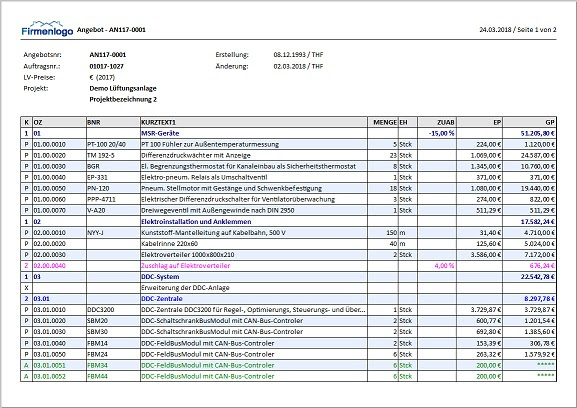Screen dimensions: 577x408
Task: Select 'Differenzdruckwächter mit Anzeige' row text
Action: 196,156
